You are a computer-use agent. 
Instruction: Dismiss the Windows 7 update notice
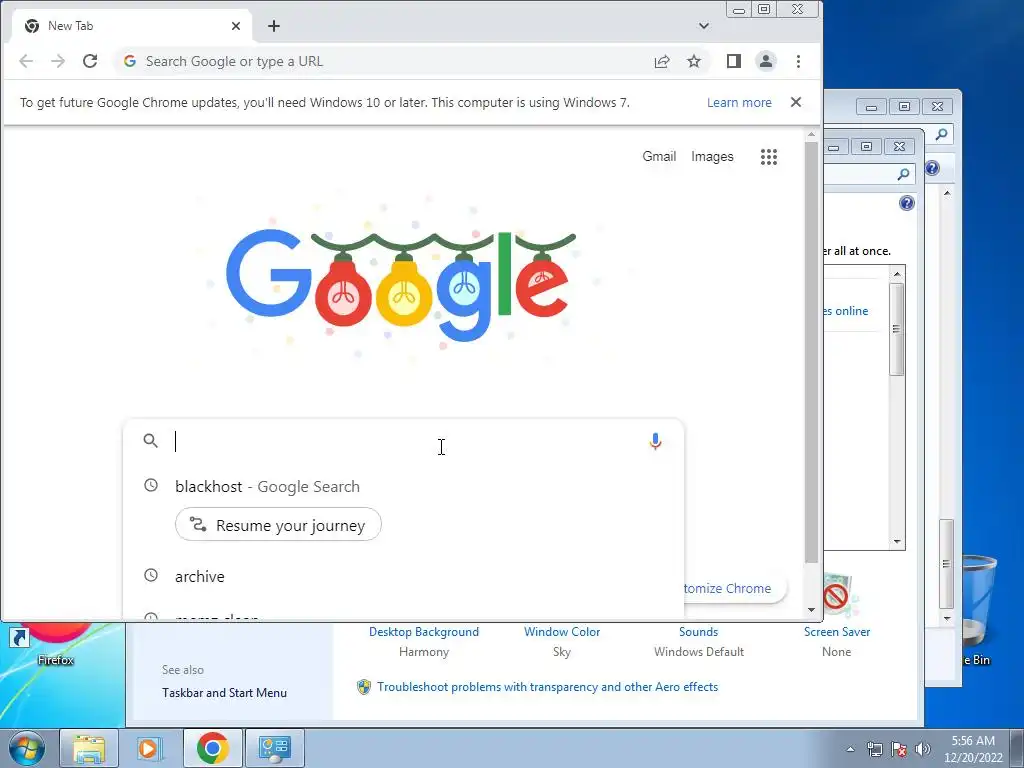[795, 102]
